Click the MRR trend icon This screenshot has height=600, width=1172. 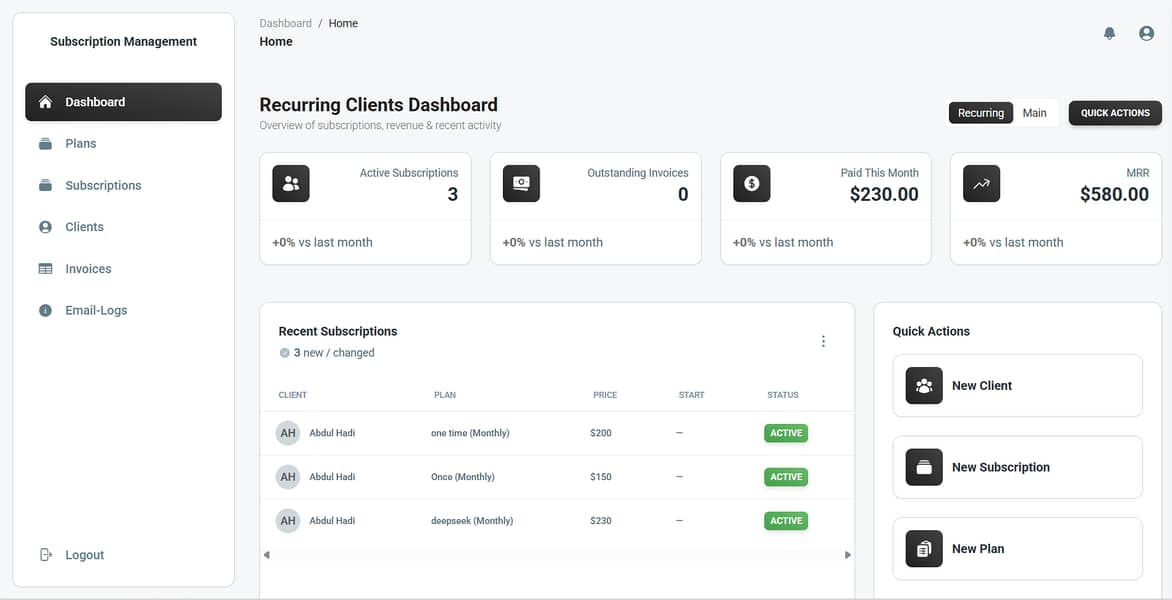(981, 183)
